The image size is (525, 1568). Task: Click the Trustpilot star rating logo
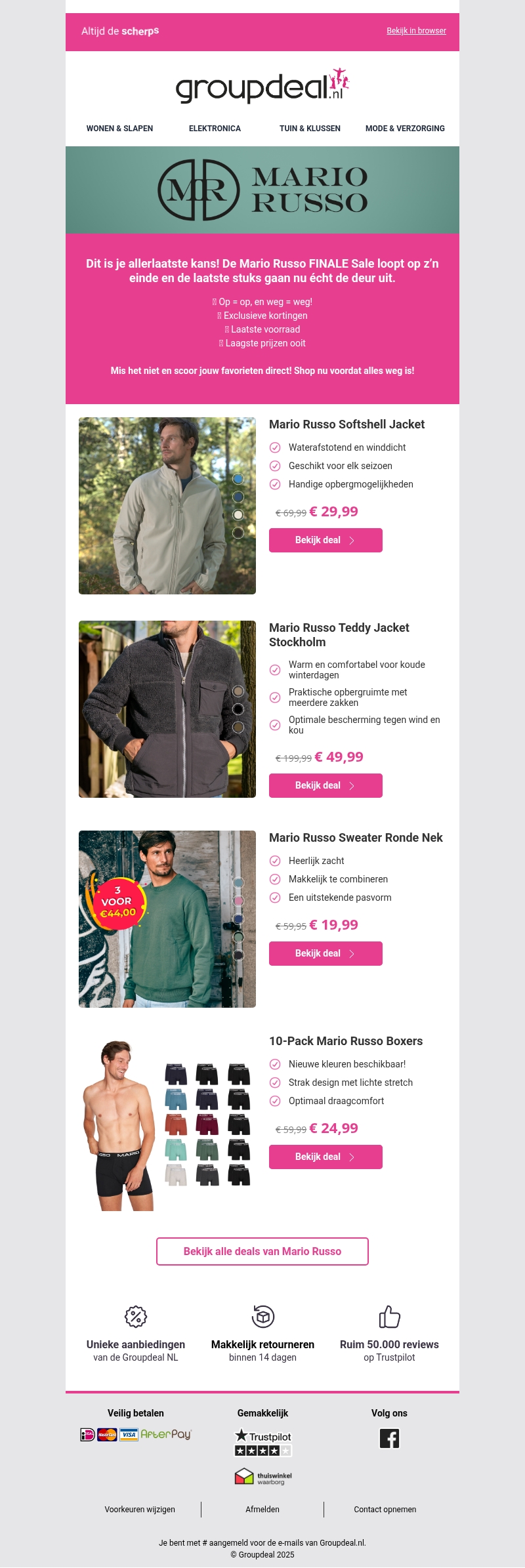click(263, 1442)
